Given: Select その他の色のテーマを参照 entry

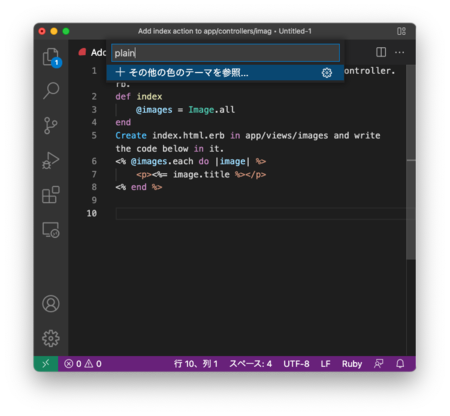Looking at the screenshot, I should (225, 72).
